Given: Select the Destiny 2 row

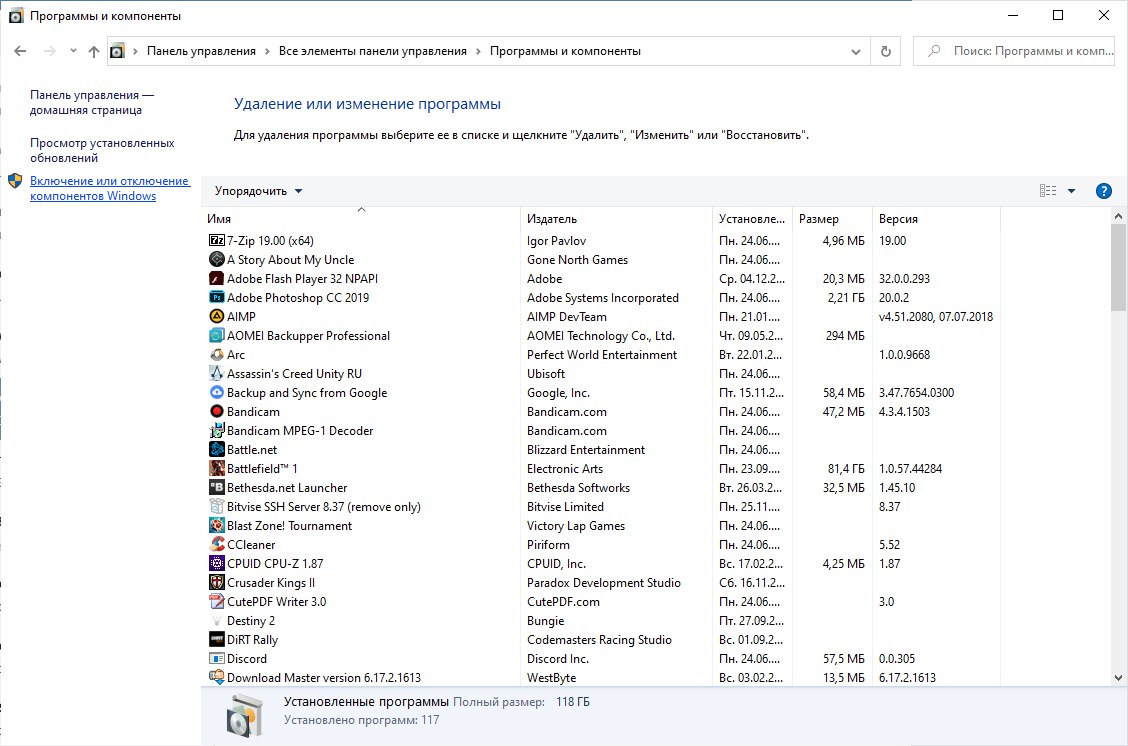Looking at the screenshot, I should (603, 620).
